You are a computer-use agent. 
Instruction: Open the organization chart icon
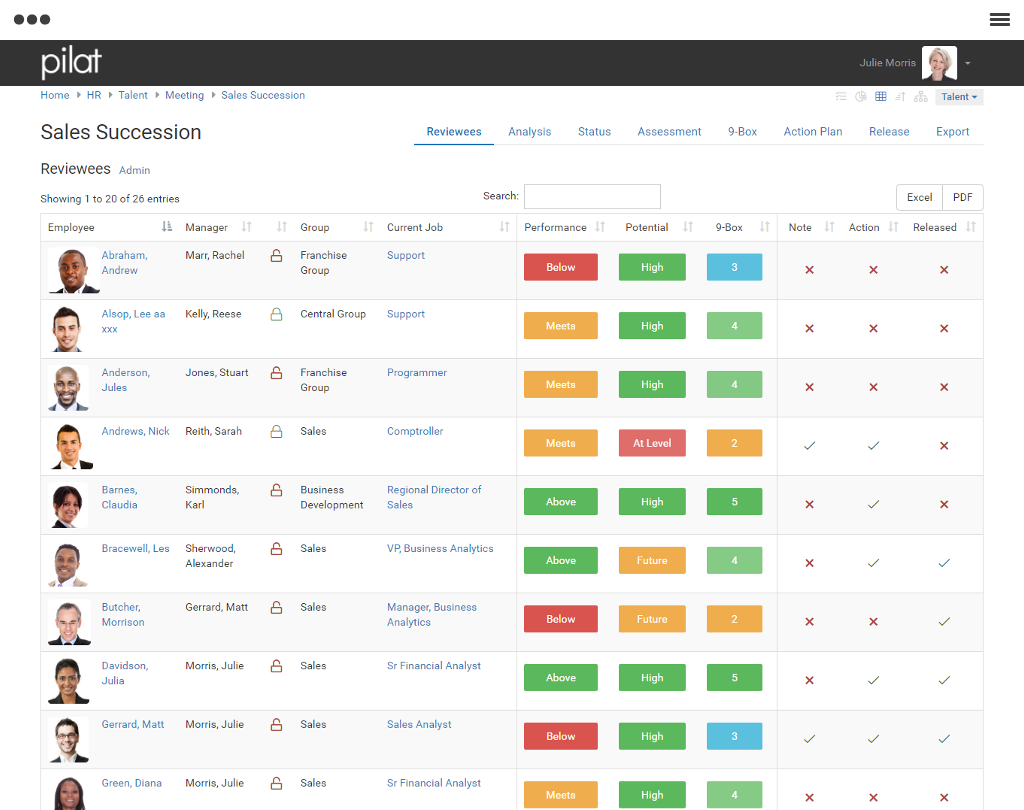tap(920, 97)
